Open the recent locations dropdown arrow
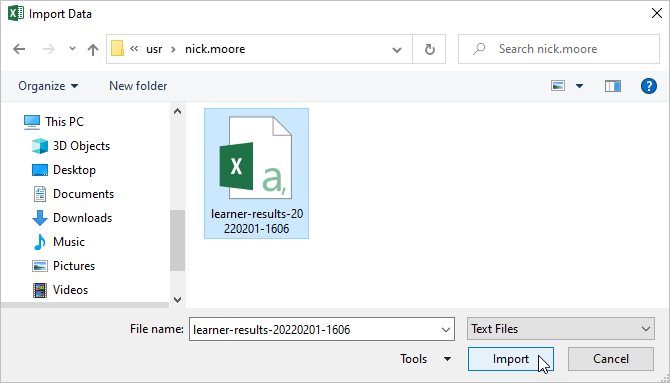 pyautogui.click(x=72, y=49)
